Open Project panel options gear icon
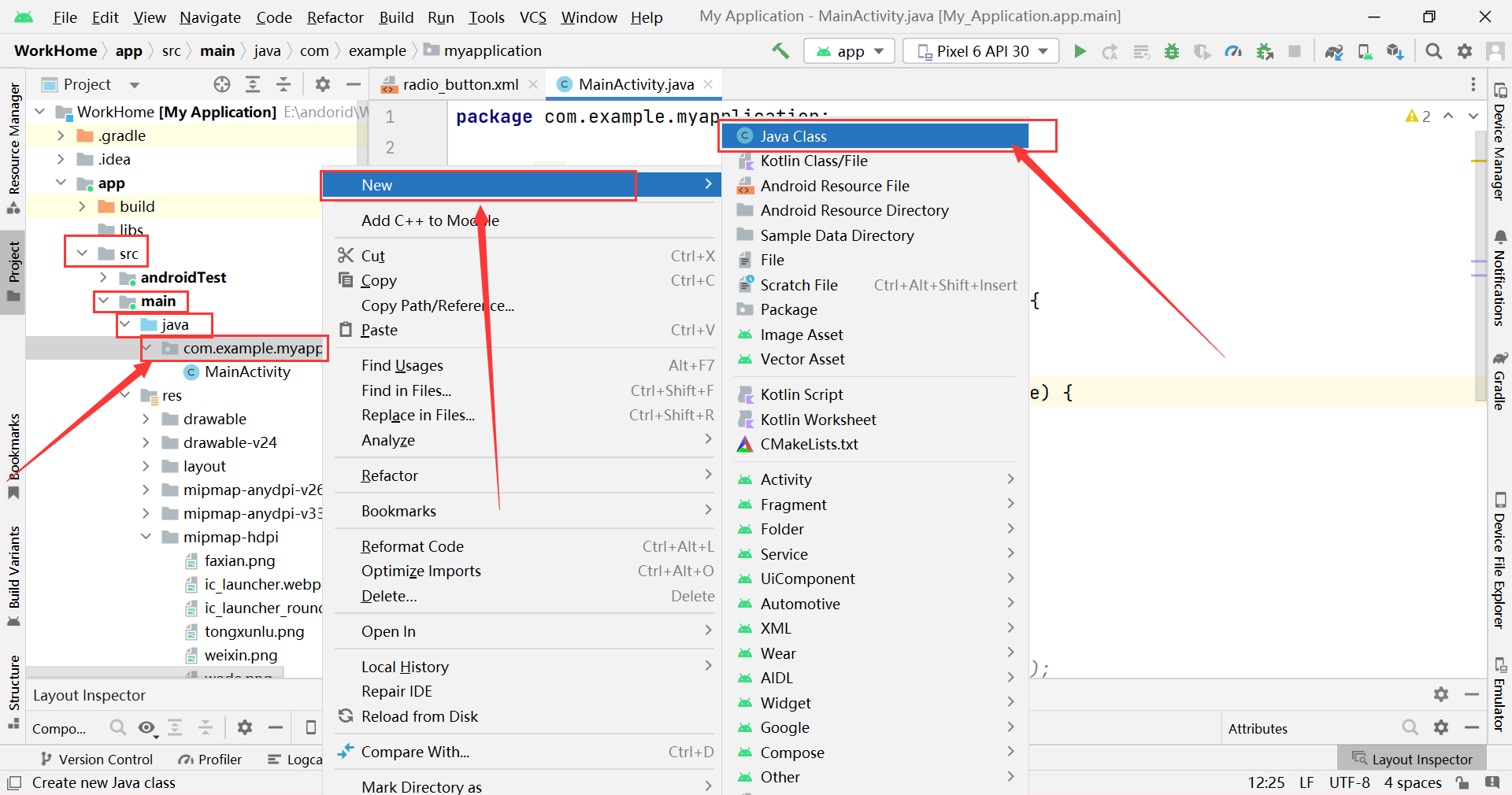The width and height of the screenshot is (1512, 795). [323, 84]
